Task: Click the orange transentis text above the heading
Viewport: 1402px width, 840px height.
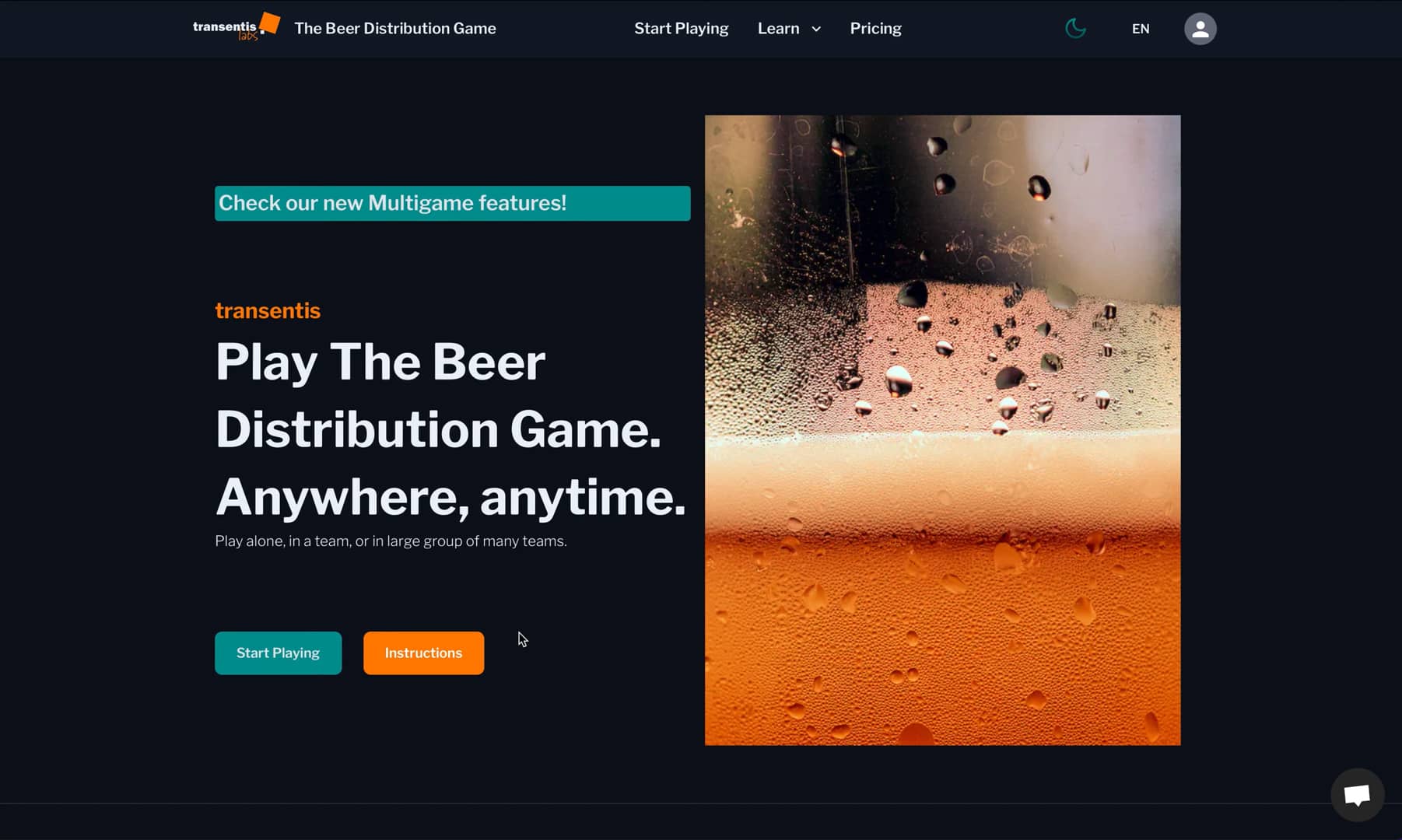Action: click(267, 310)
